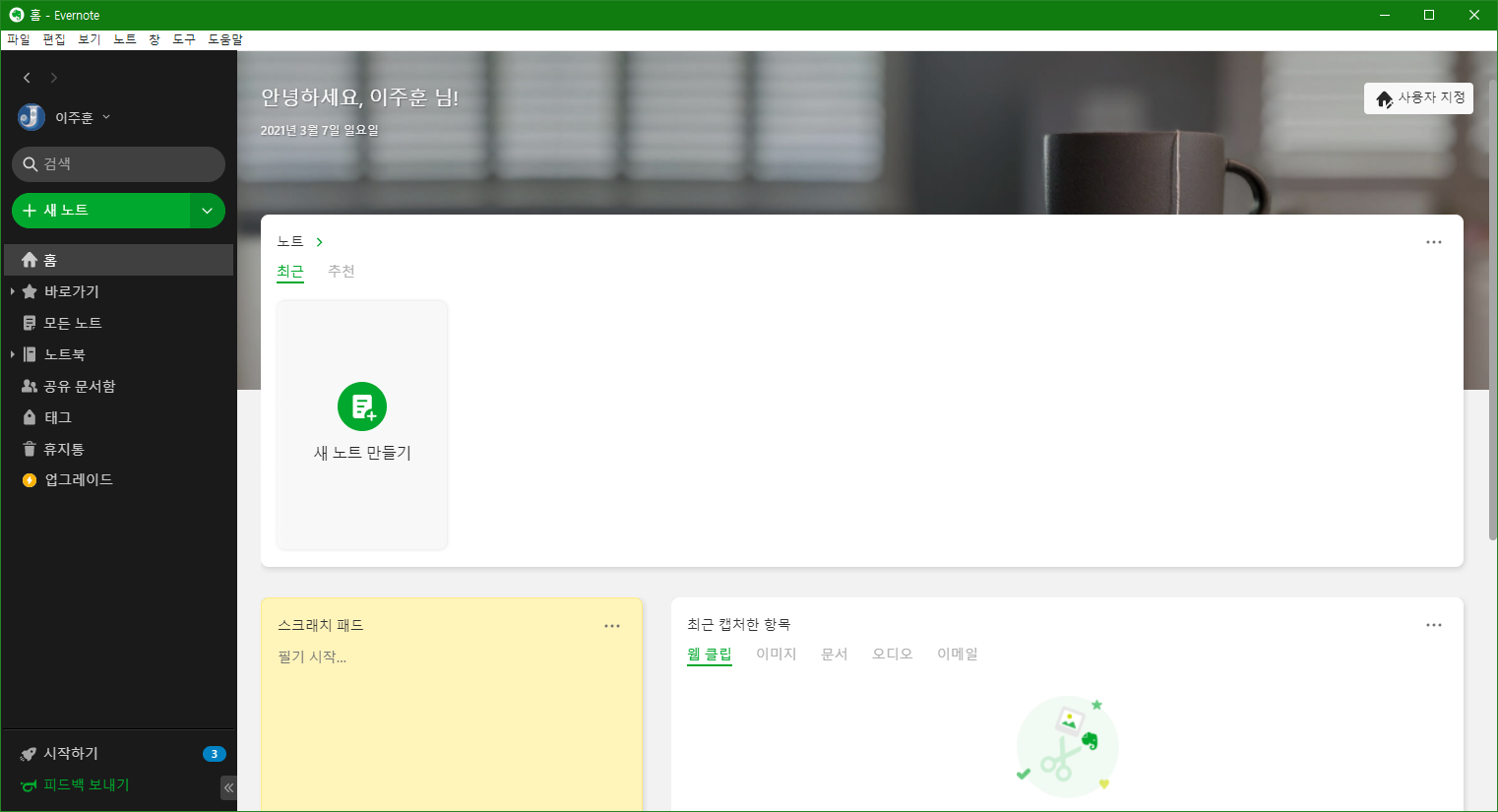This screenshot has width=1498, height=812.
Task: Click the 노트북 notebook icon
Action: click(x=30, y=354)
